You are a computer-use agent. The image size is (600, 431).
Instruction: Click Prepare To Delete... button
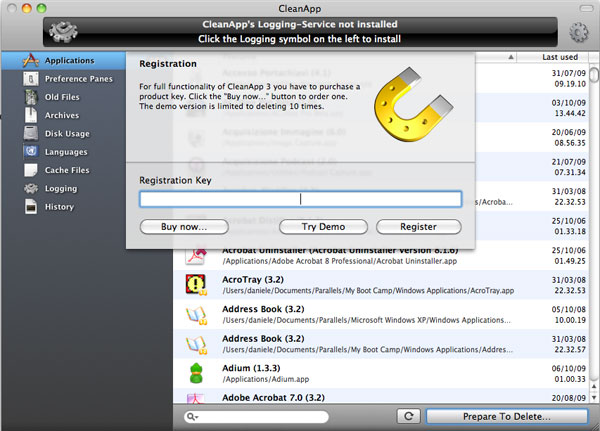click(507, 416)
